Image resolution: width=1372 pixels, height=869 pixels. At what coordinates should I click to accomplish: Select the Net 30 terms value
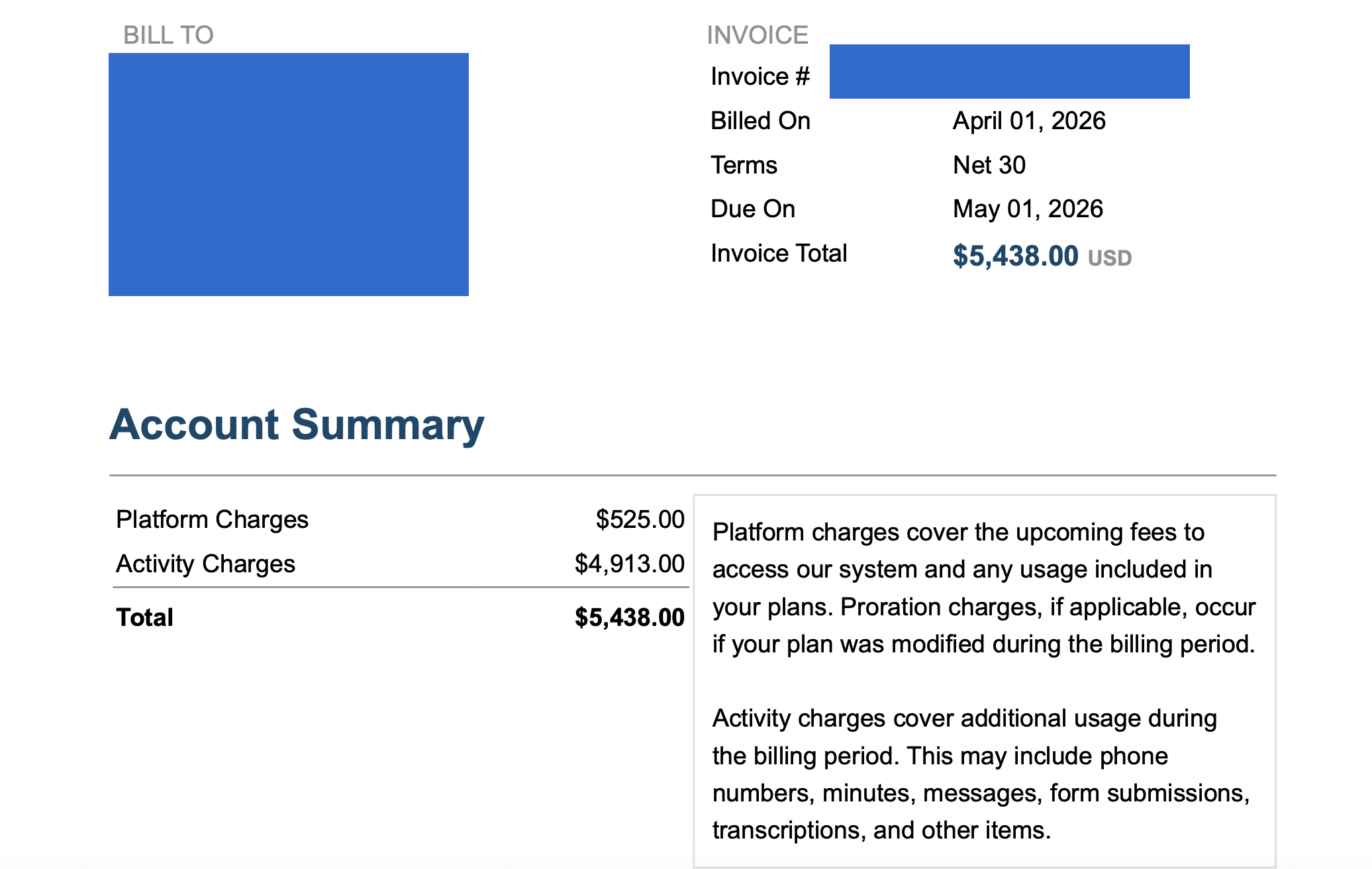(x=989, y=165)
